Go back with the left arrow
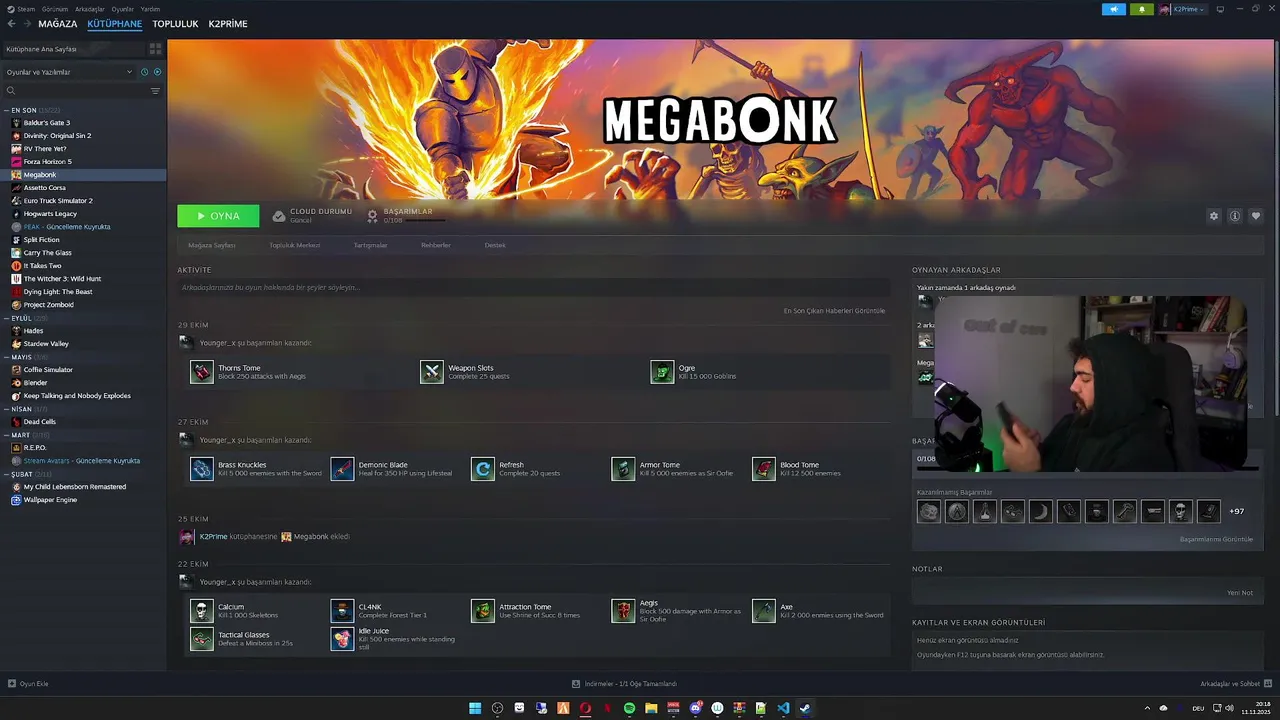 click(x=12, y=24)
